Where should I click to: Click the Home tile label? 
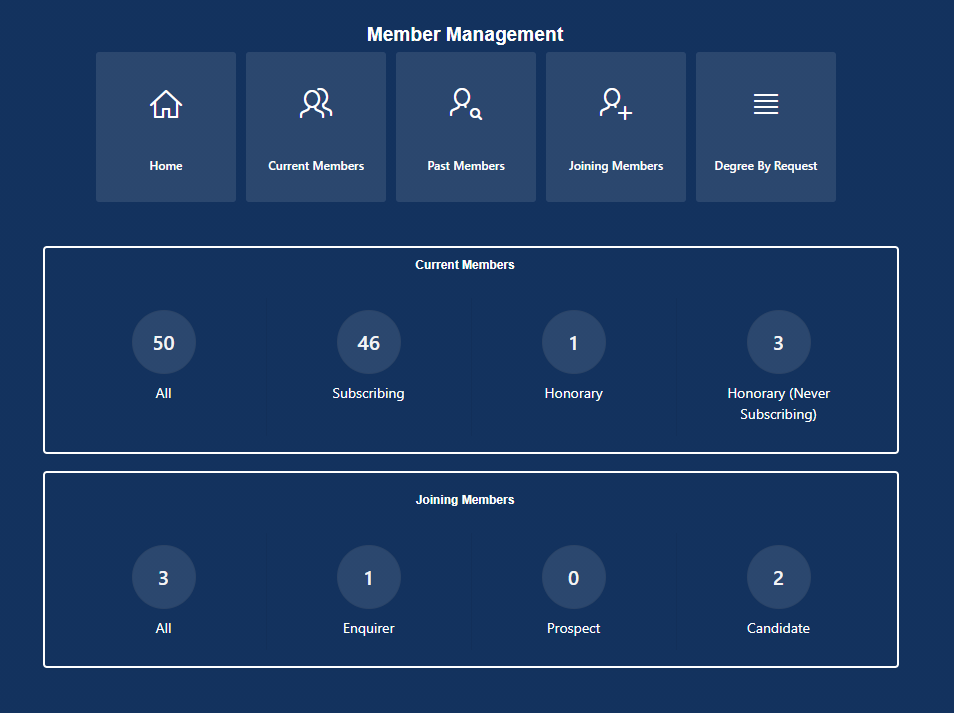click(x=166, y=166)
